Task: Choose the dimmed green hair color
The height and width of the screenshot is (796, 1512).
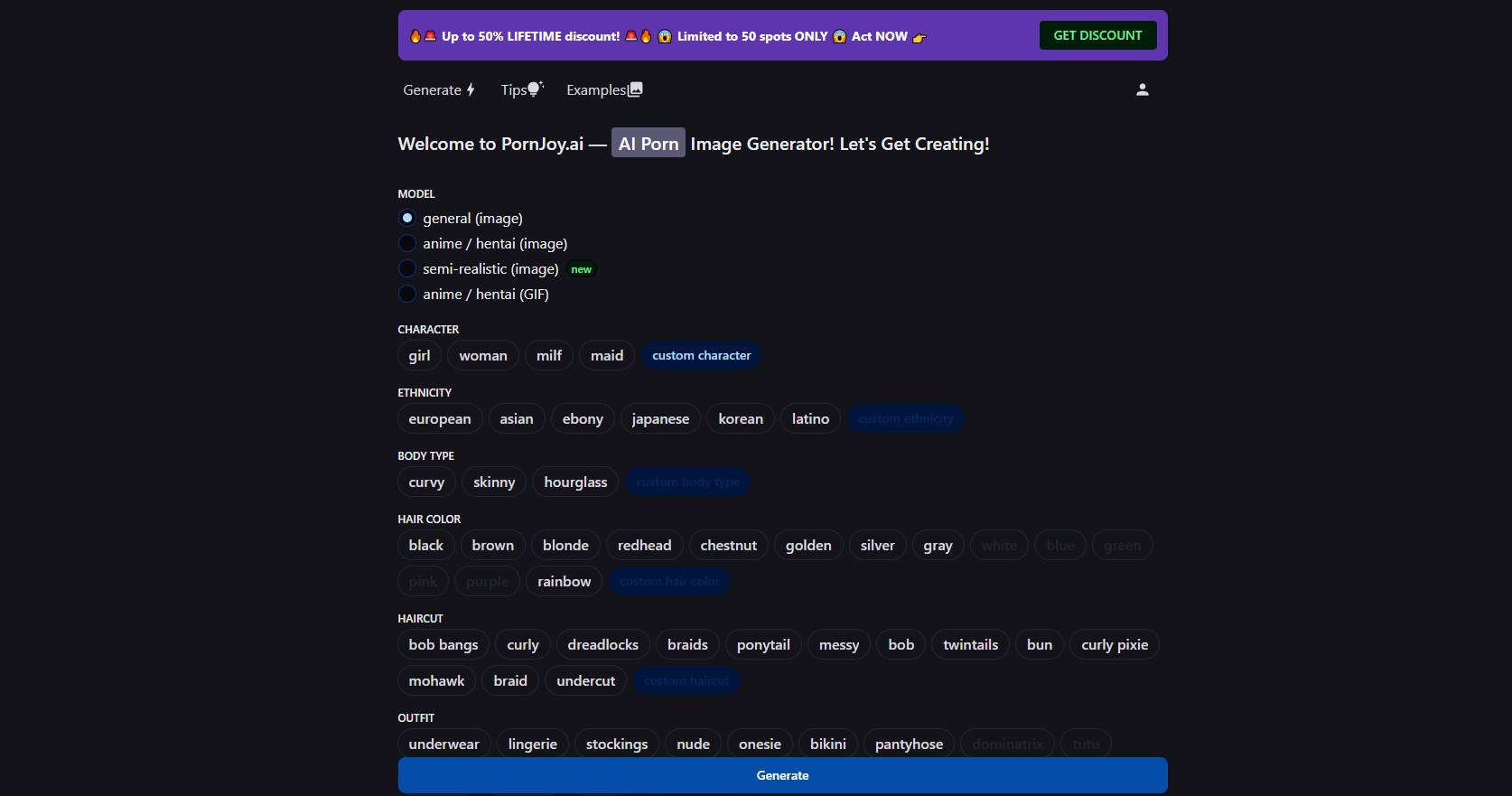Action: tap(1122, 545)
